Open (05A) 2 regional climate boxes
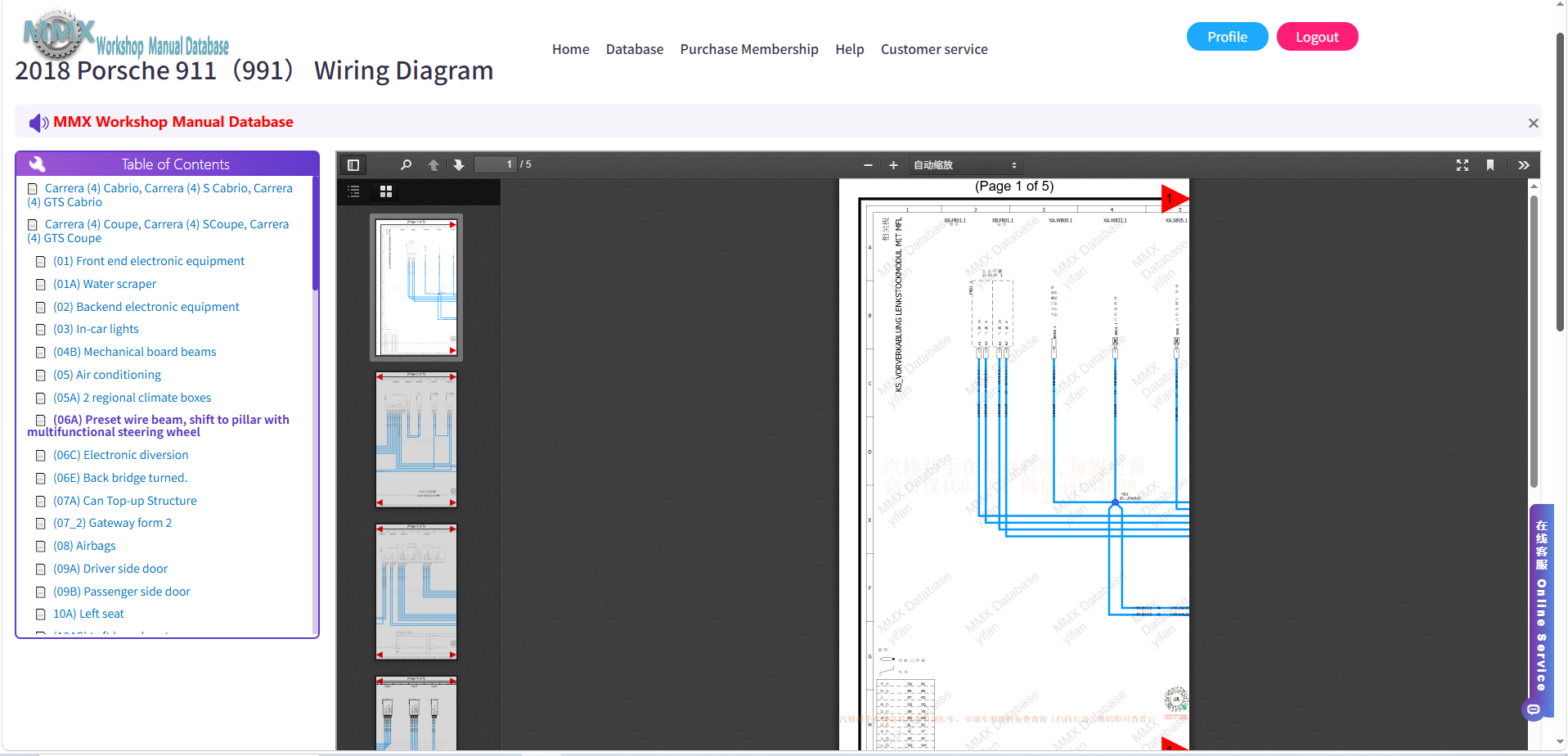1568x756 pixels. (133, 398)
